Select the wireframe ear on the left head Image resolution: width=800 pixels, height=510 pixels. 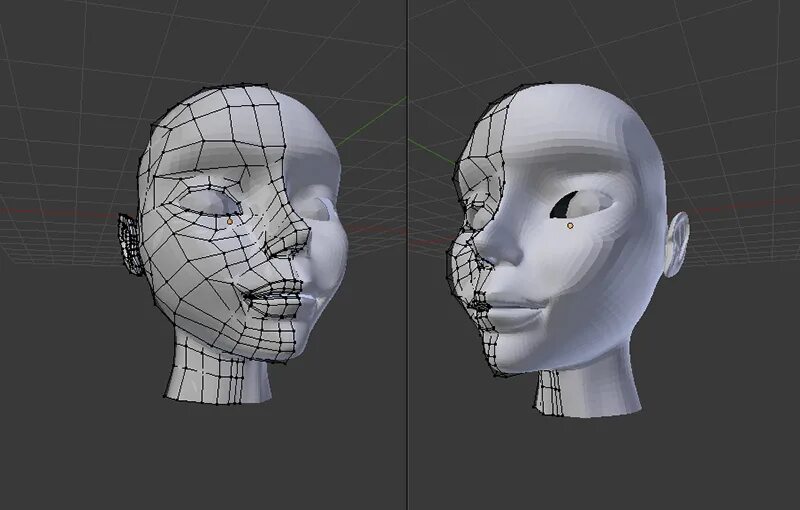click(x=130, y=244)
